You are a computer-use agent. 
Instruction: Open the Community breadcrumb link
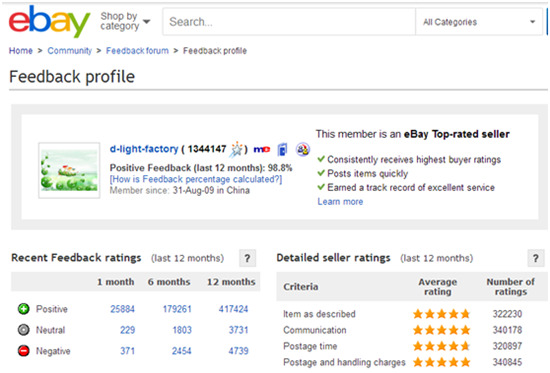point(69,51)
